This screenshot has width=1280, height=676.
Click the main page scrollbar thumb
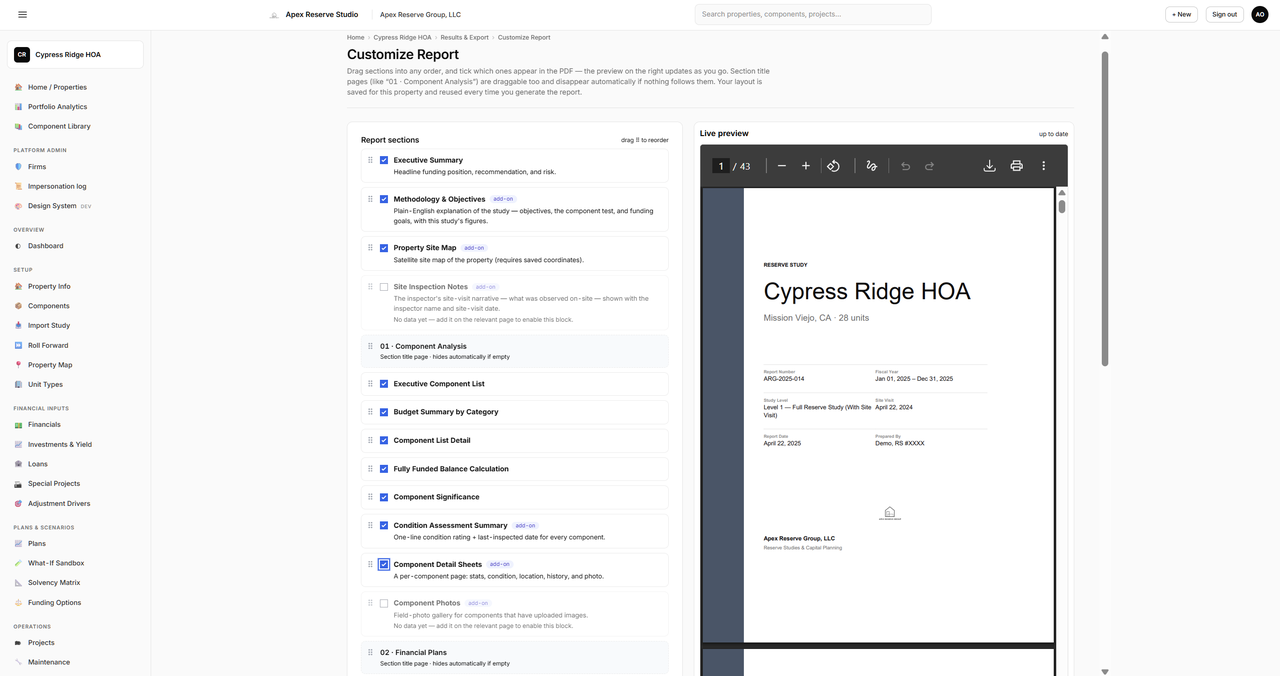click(1105, 208)
